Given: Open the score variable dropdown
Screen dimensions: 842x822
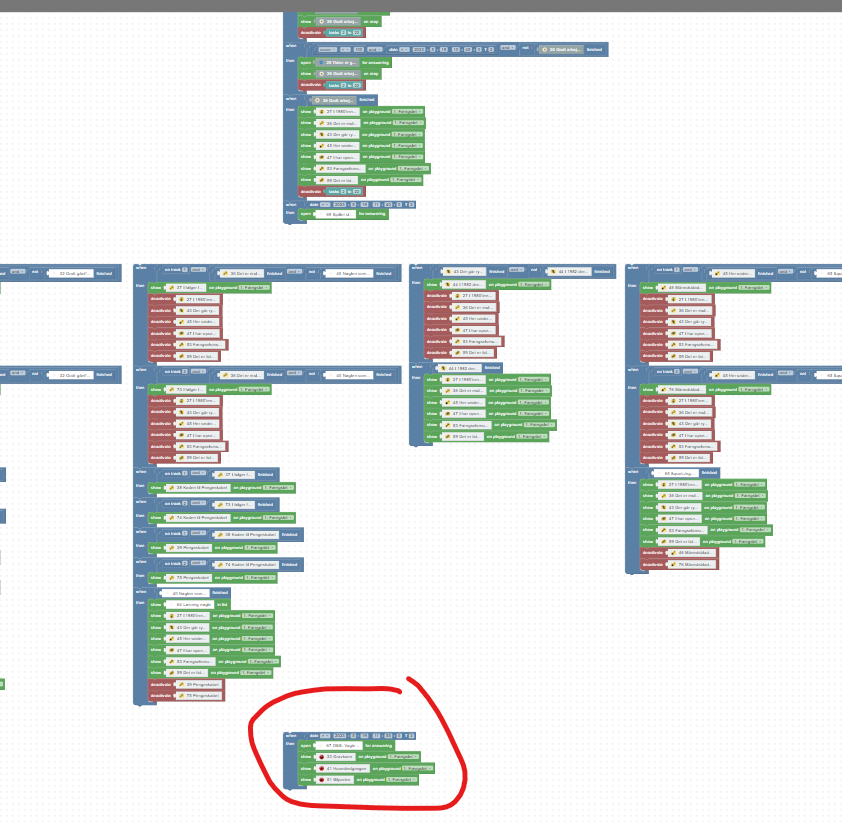Looking at the screenshot, I should 327,49.
